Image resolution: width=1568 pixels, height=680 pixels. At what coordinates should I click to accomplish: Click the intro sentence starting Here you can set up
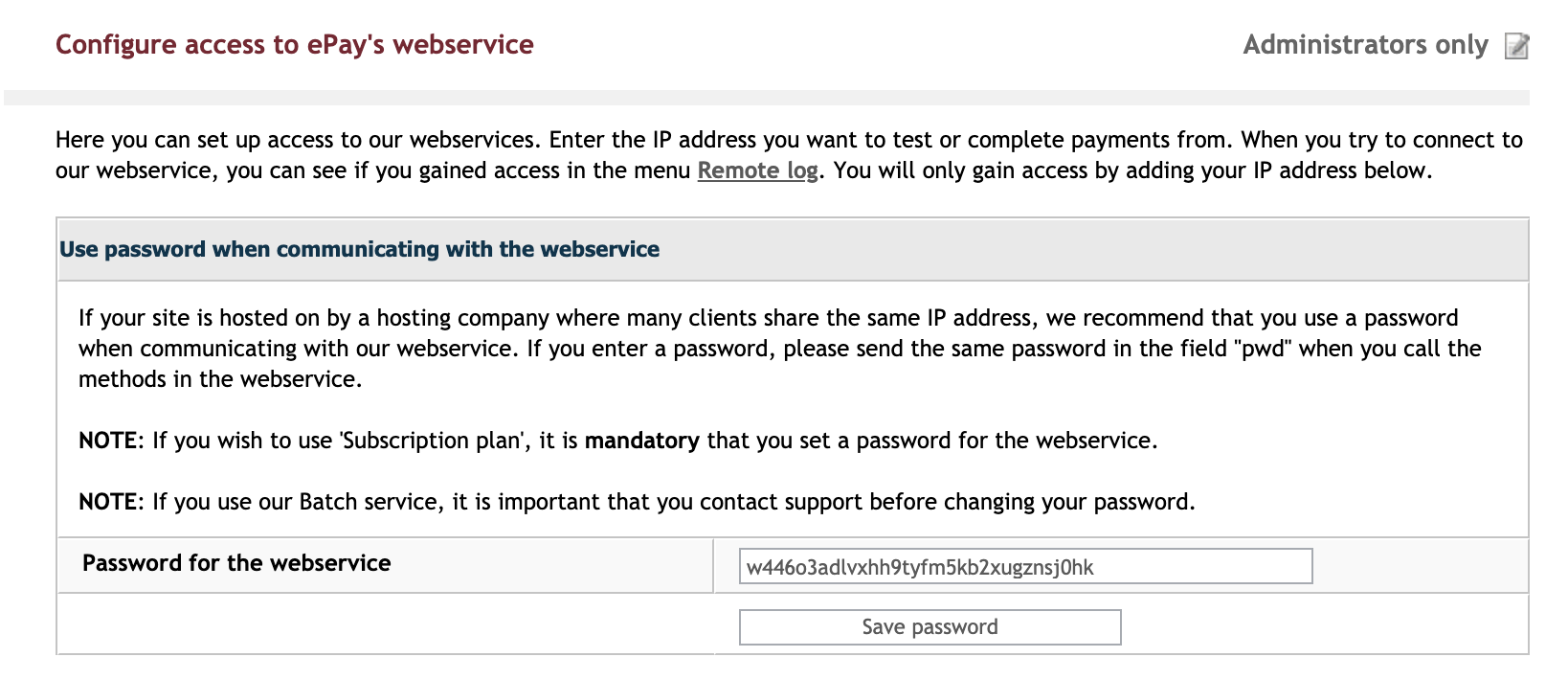789,155
